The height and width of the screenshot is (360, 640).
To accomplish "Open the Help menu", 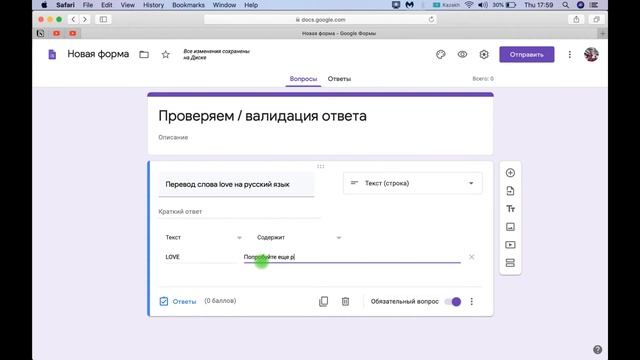I will (251, 5).
